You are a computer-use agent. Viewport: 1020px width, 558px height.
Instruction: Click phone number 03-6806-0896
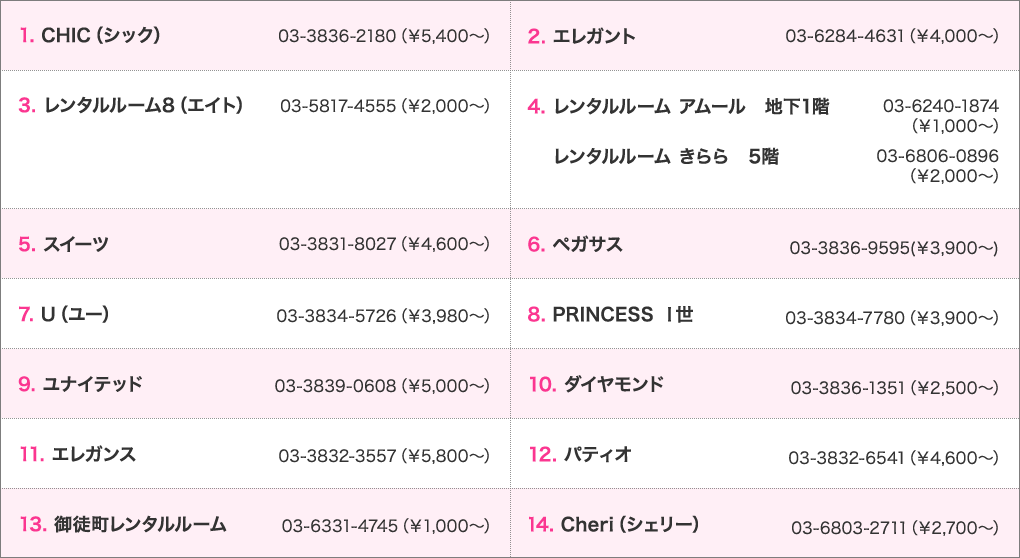pos(937,156)
